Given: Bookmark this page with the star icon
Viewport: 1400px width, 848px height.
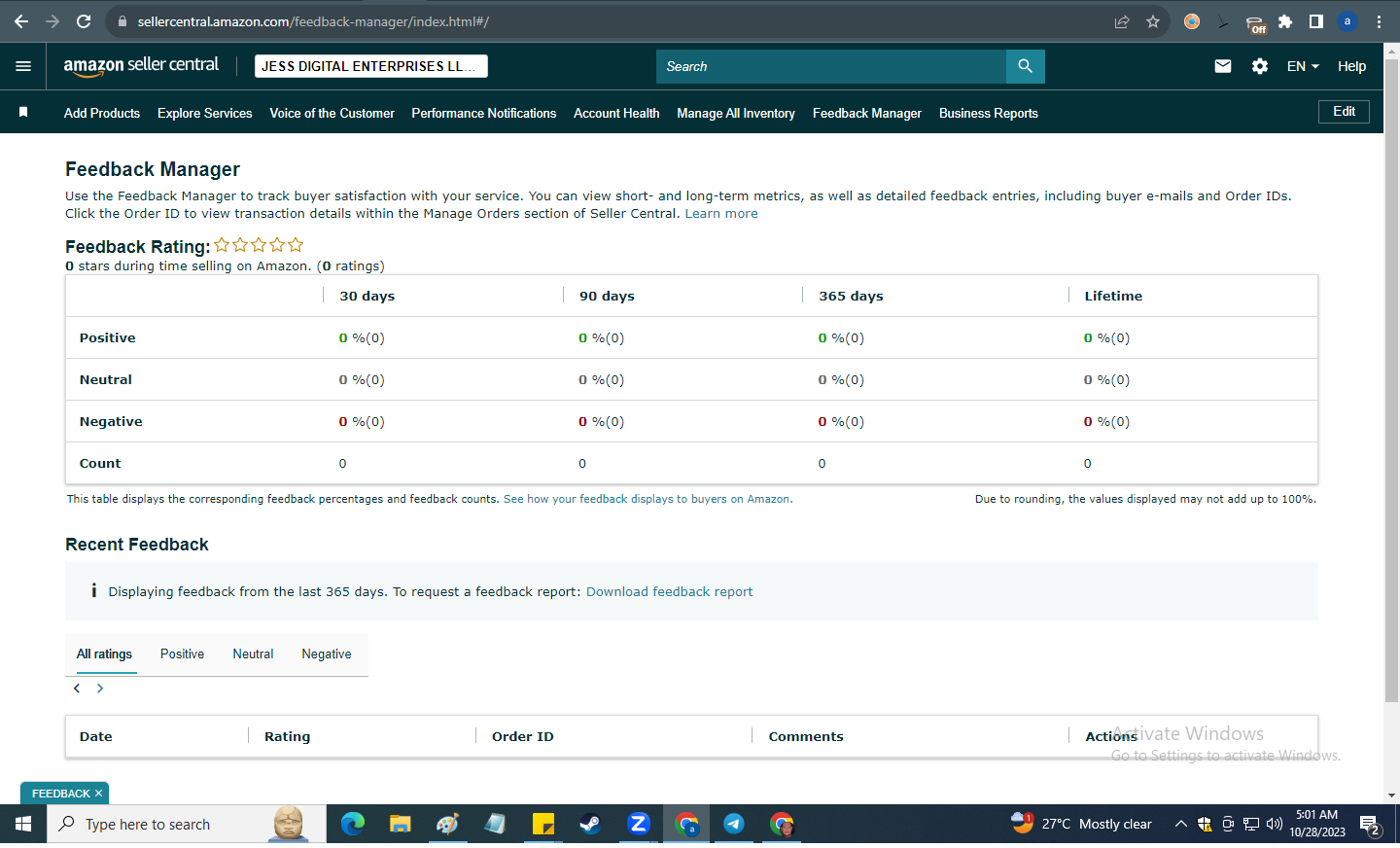Looking at the screenshot, I should click(x=1153, y=21).
